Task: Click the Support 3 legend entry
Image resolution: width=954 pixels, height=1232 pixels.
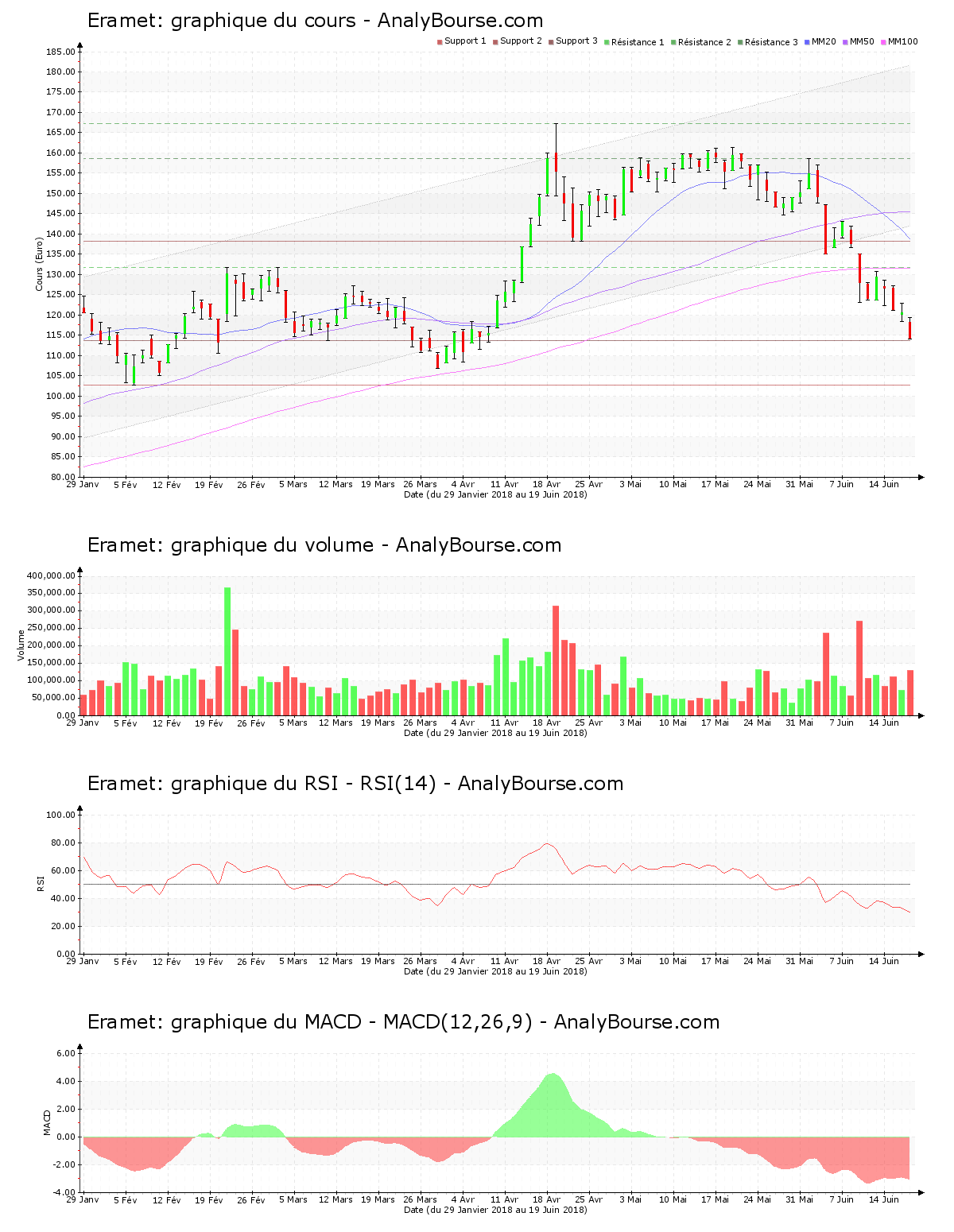Action: [573, 41]
